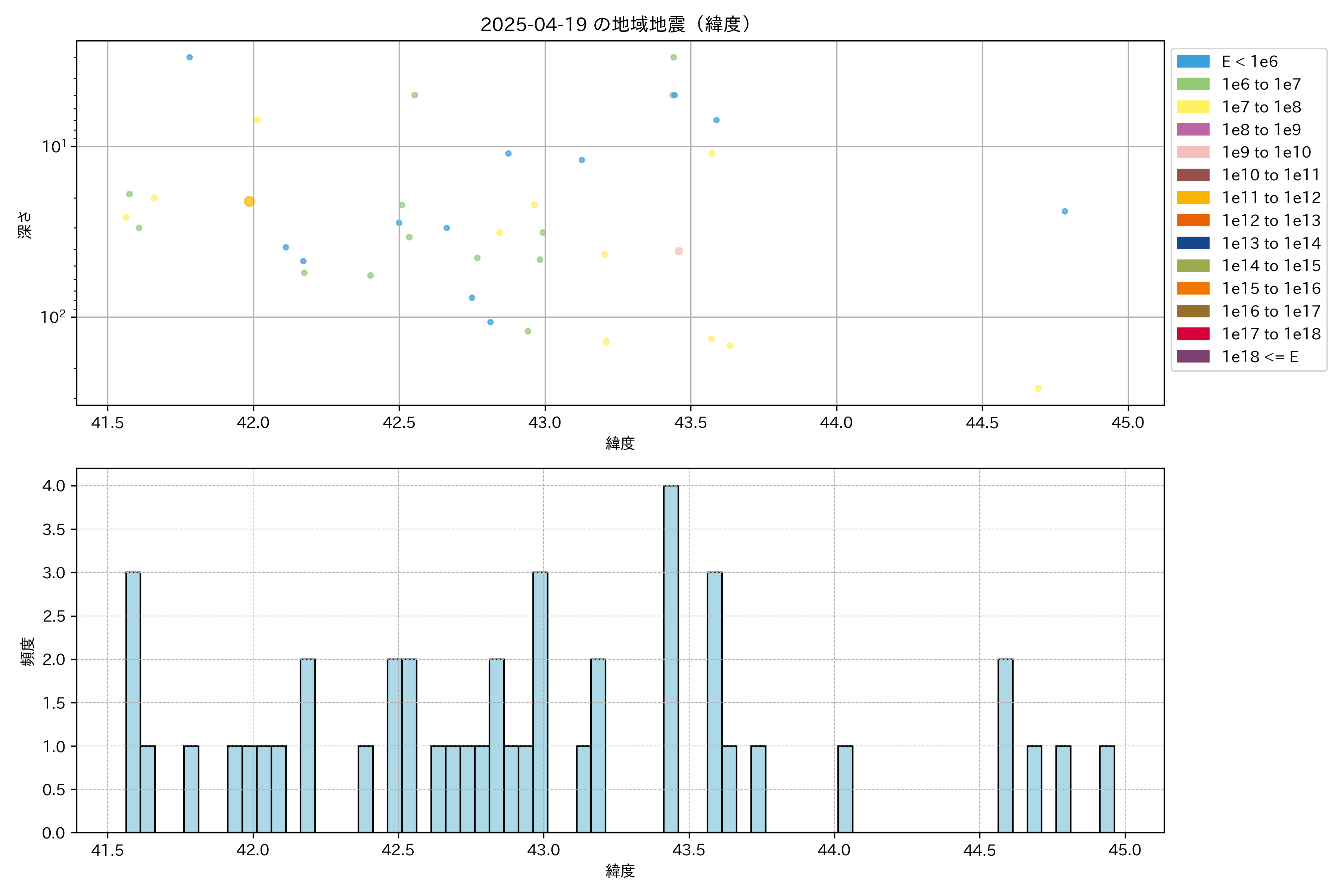The image size is (1344, 896).
Task: Click the pink scatter point near 43.5
Action: pos(679,251)
